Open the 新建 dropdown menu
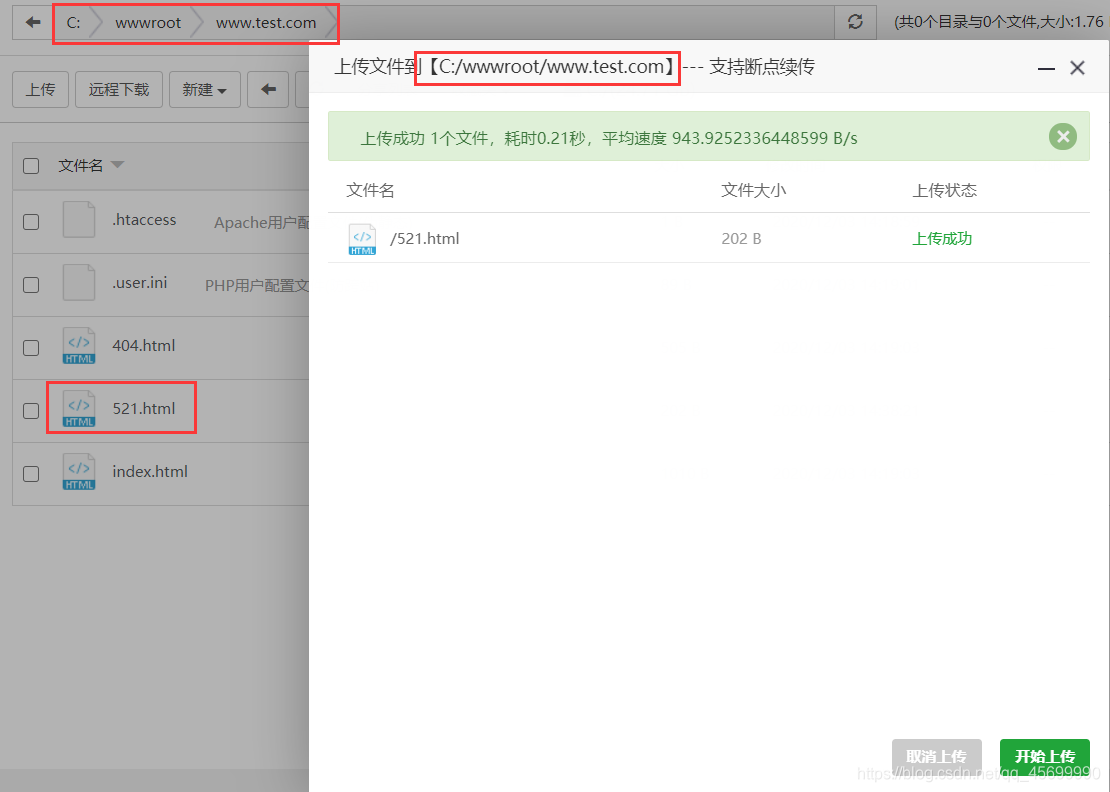1110x792 pixels. pos(205,89)
